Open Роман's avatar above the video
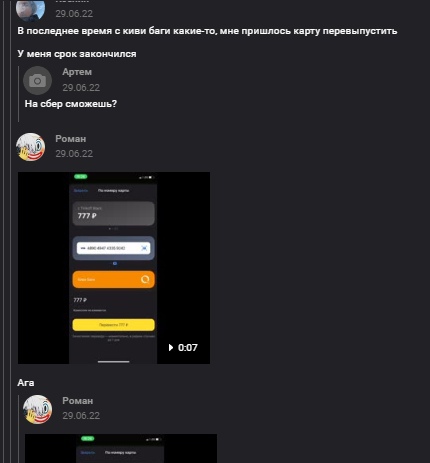Screen dimensions: 430x463 tap(31, 147)
